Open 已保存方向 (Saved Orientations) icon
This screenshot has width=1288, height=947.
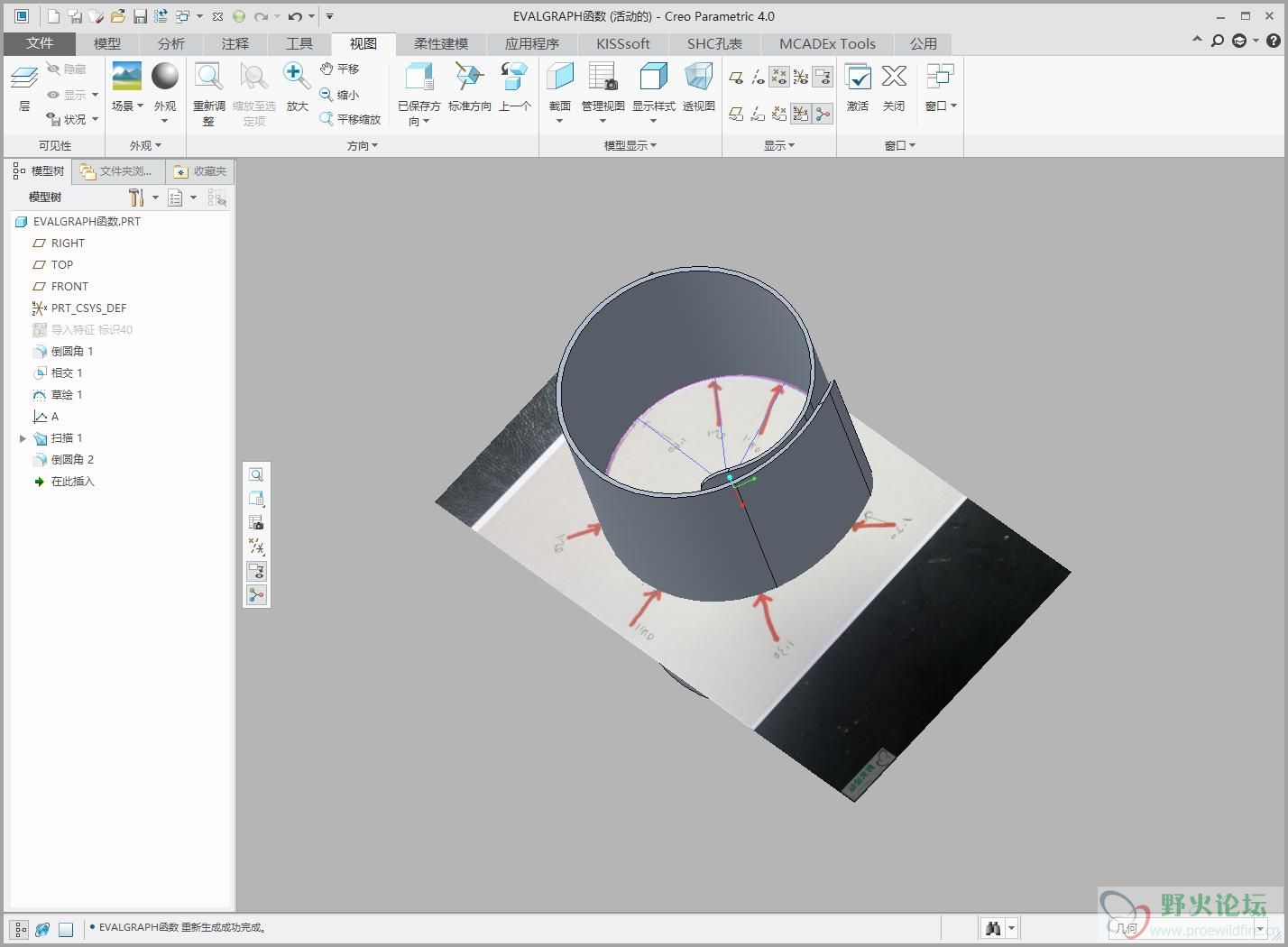pyautogui.click(x=419, y=77)
